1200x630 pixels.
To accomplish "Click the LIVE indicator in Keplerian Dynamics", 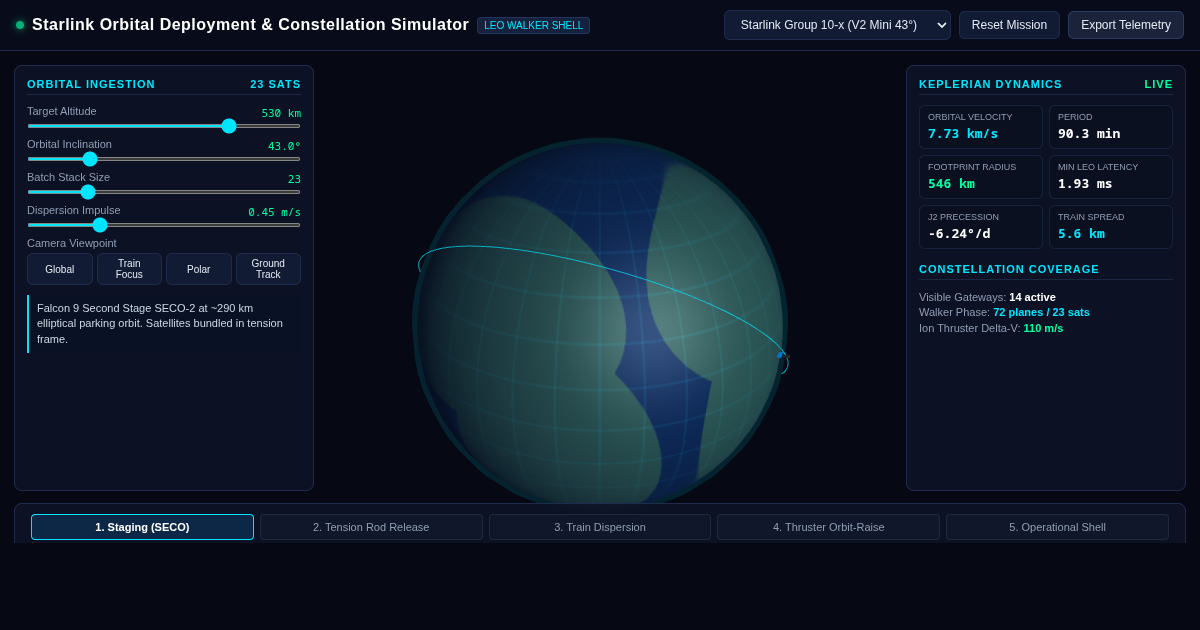I will [1159, 84].
